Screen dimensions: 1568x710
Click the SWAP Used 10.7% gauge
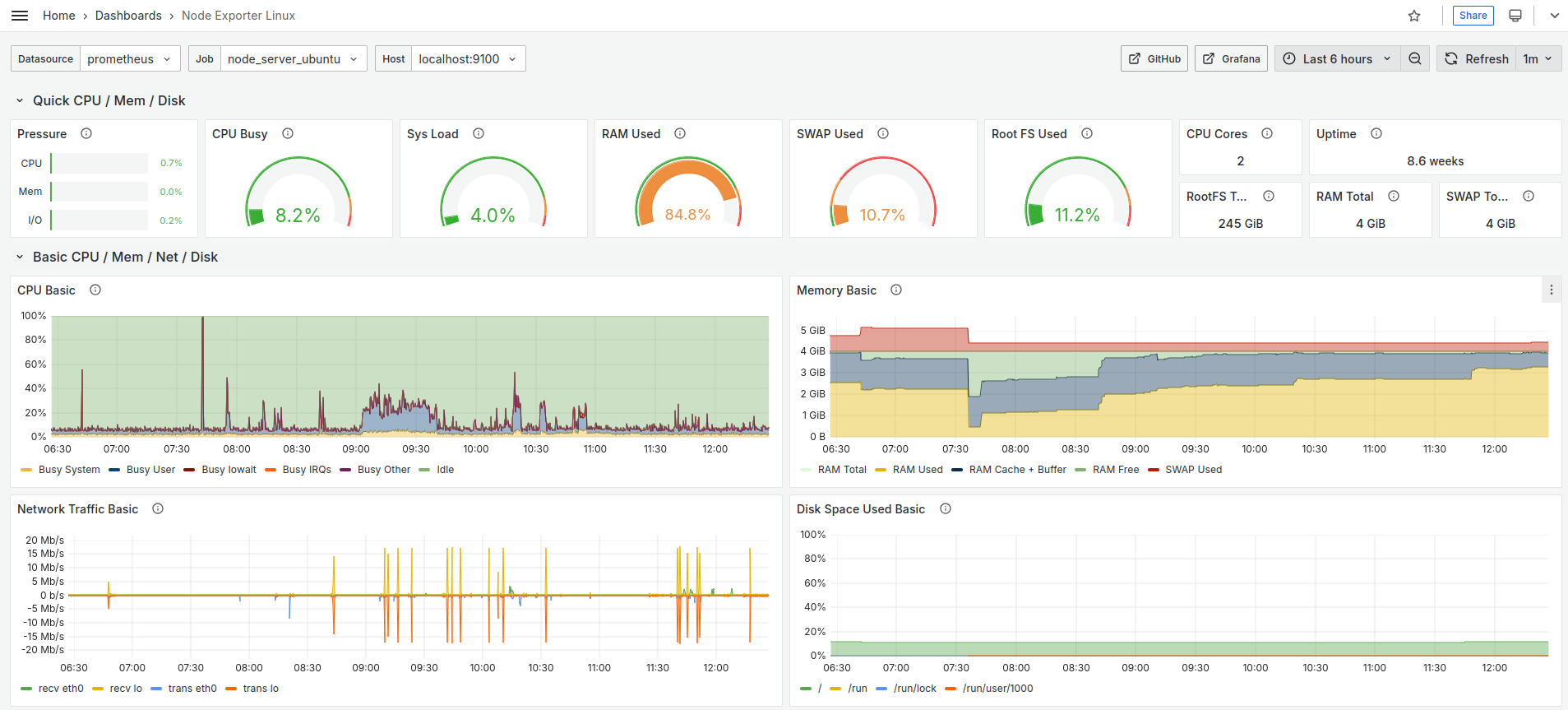click(x=883, y=192)
